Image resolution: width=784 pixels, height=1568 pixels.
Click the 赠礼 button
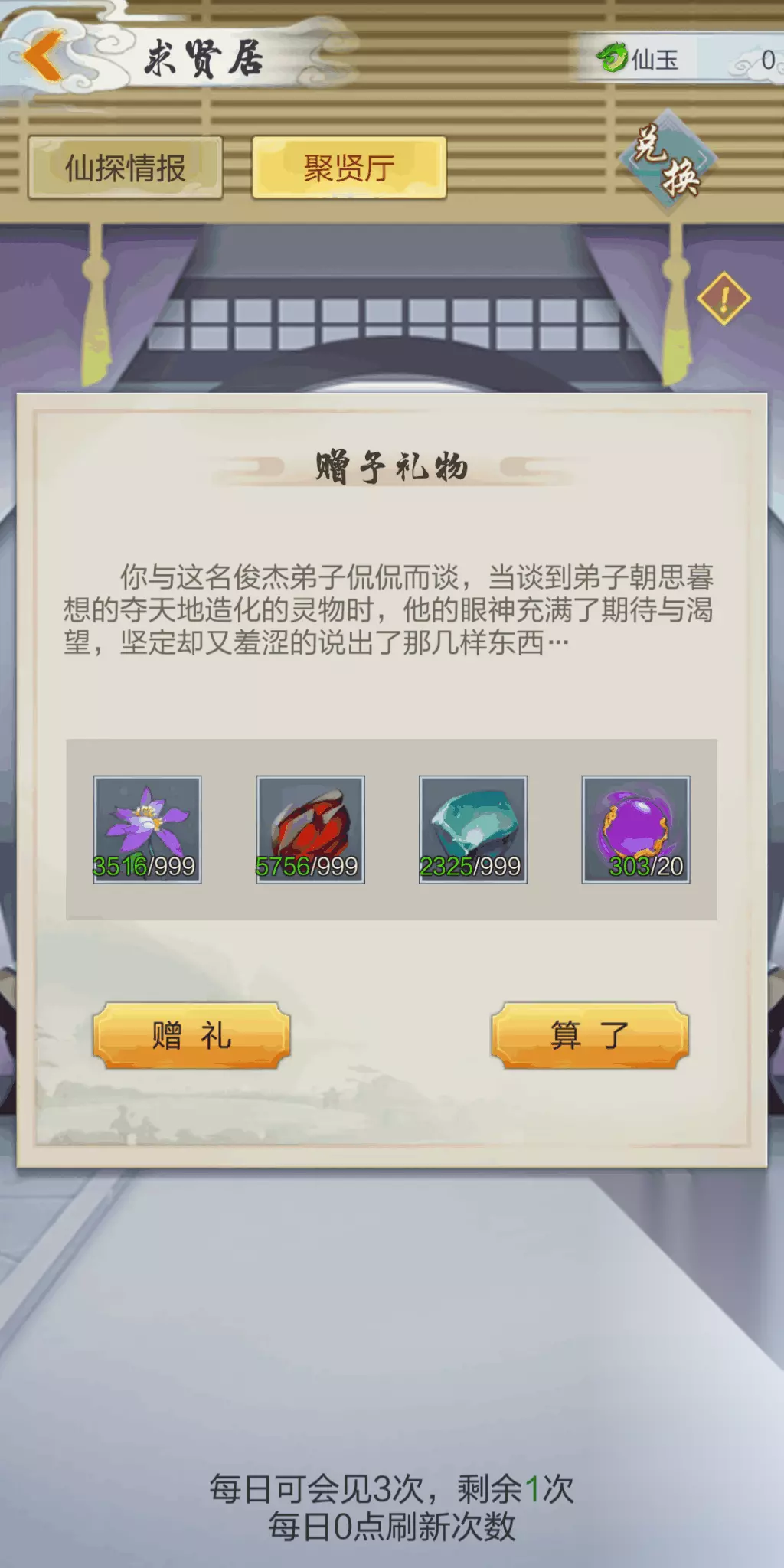click(191, 1035)
